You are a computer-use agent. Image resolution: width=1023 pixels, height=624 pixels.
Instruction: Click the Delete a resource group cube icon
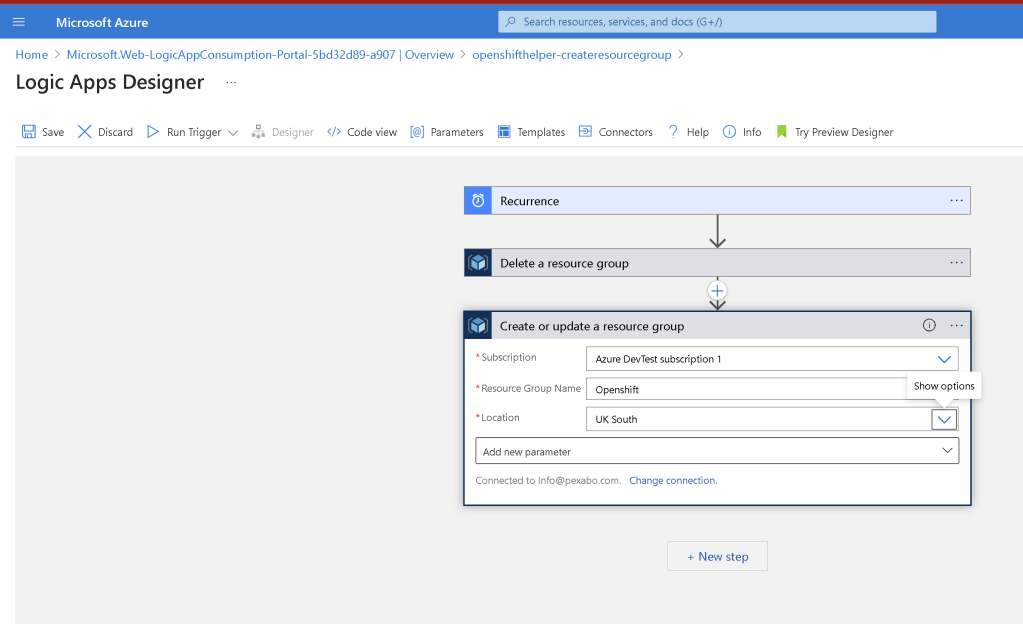coord(478,262)
